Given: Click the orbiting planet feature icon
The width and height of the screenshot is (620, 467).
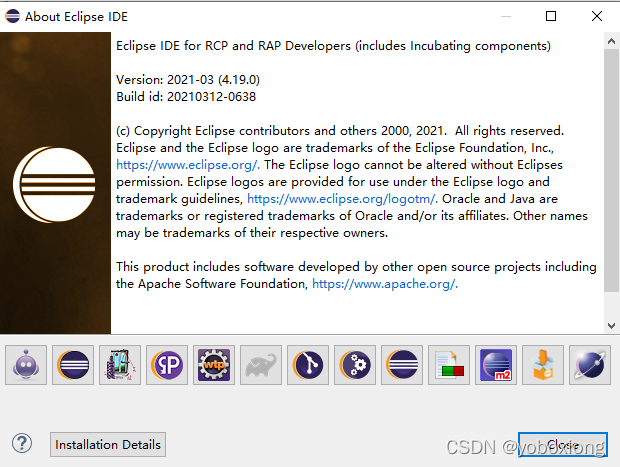Looking at the screenshot, I should (590, 365).
